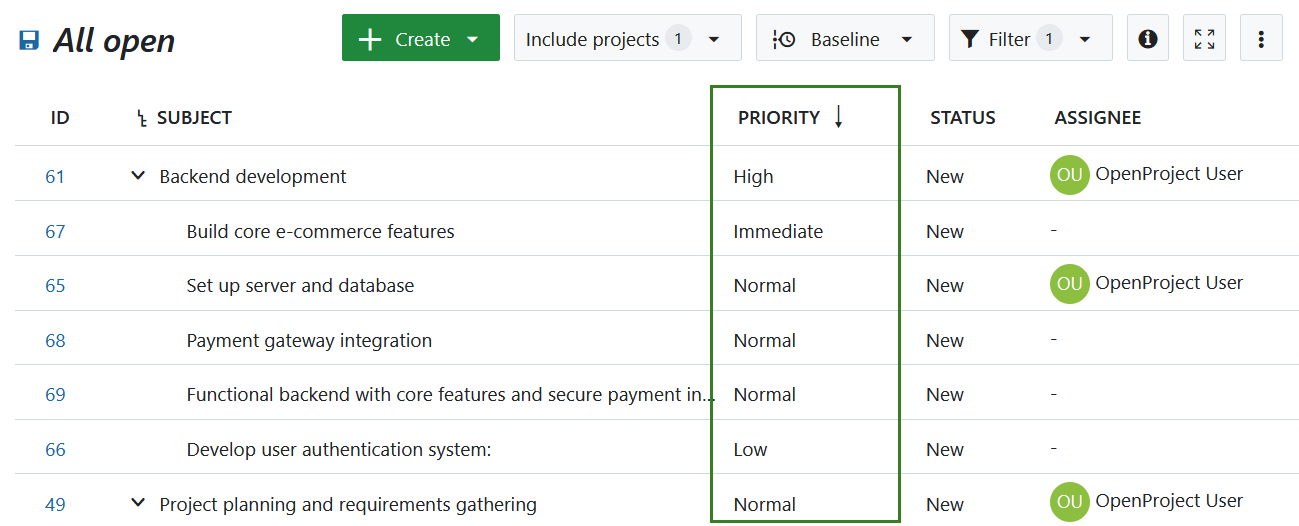Collapse Project planning and requirements gathering
Screen dimensions: 1299x526
(138, 503)
